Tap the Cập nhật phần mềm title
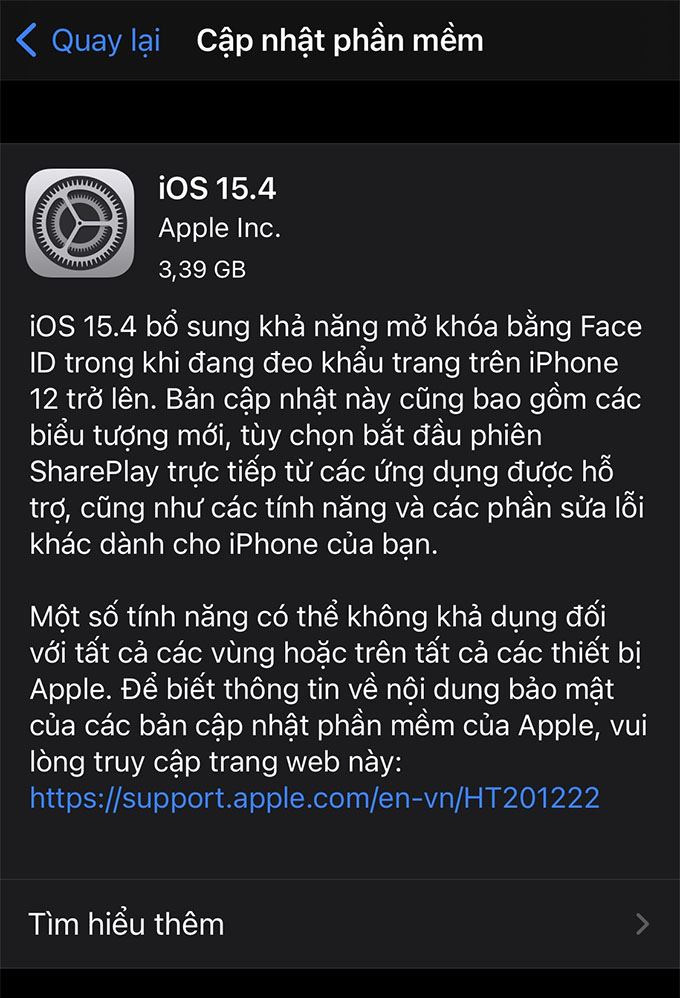This screenshot has height=998, width=680. [x=340, y=41]
